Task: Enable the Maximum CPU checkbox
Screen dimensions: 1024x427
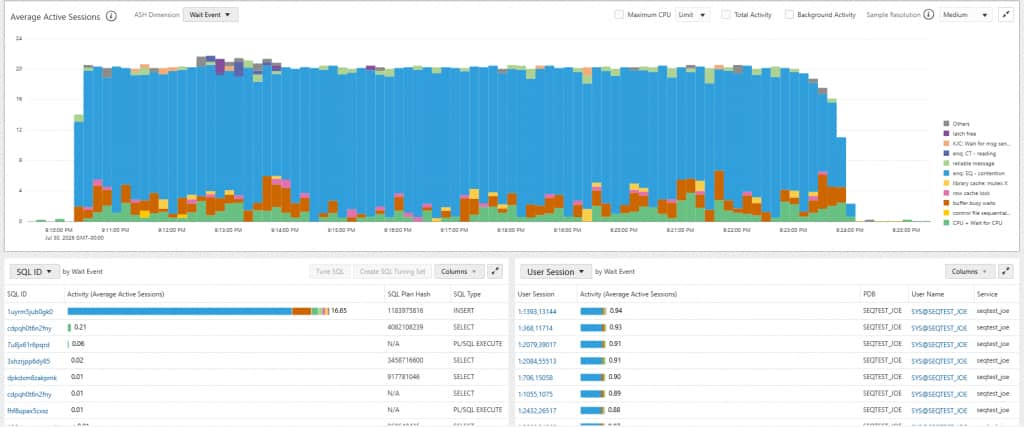Action: pos(618,14)
